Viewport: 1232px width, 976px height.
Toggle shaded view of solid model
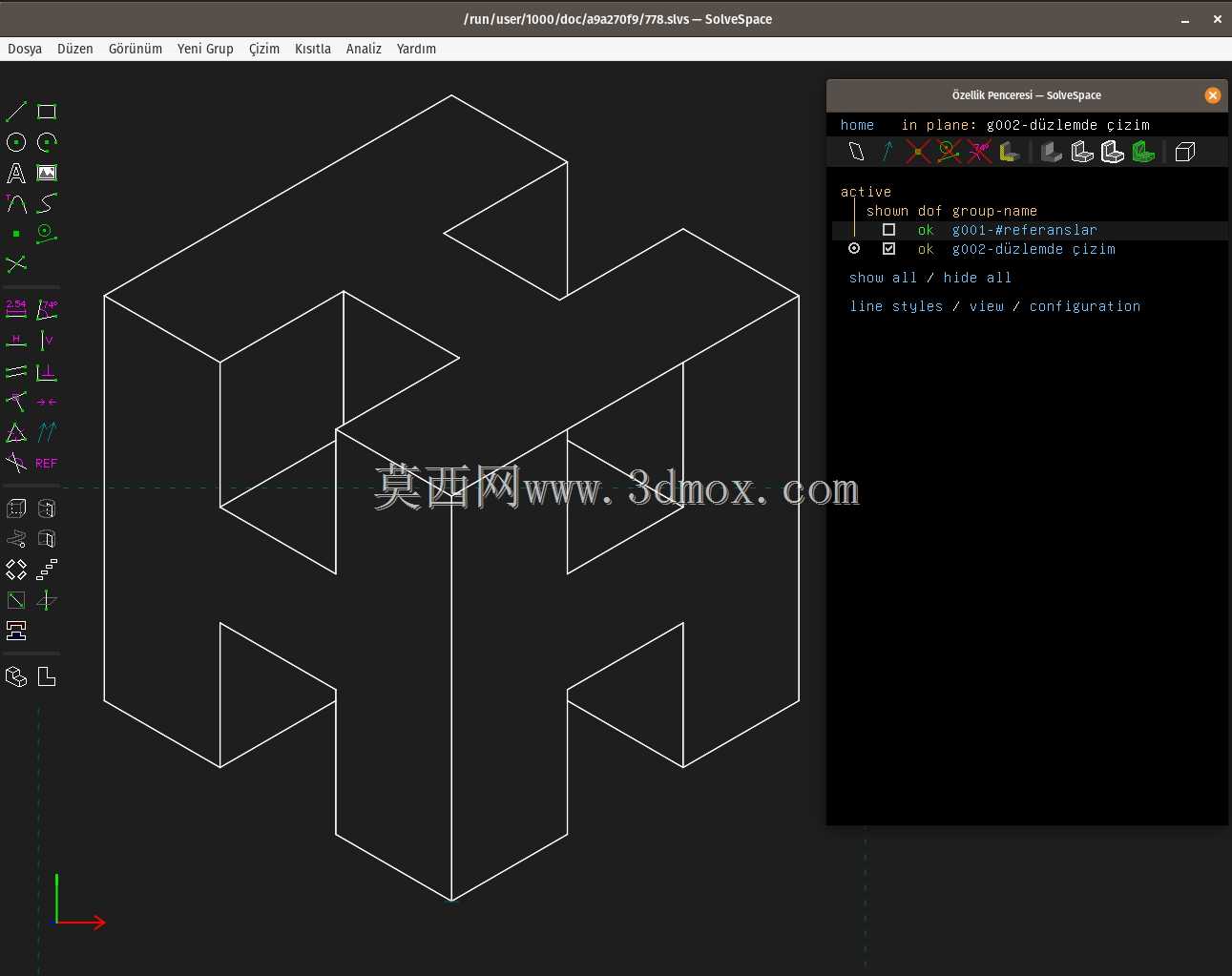click(1052, 152)
